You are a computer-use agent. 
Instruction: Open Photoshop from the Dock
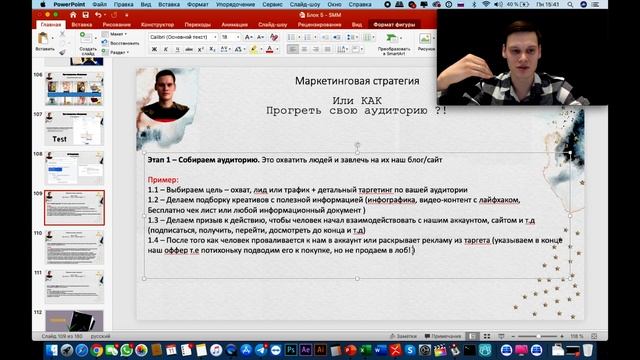pyautogui.click(x=291, y=350)
